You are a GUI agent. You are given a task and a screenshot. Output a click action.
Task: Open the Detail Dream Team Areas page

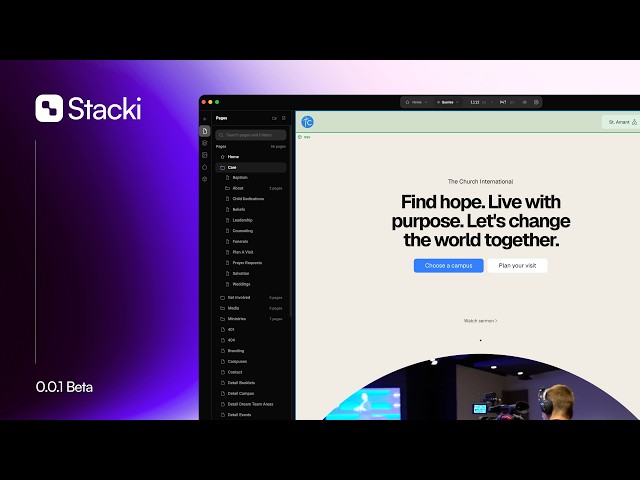tap(251, 404)
